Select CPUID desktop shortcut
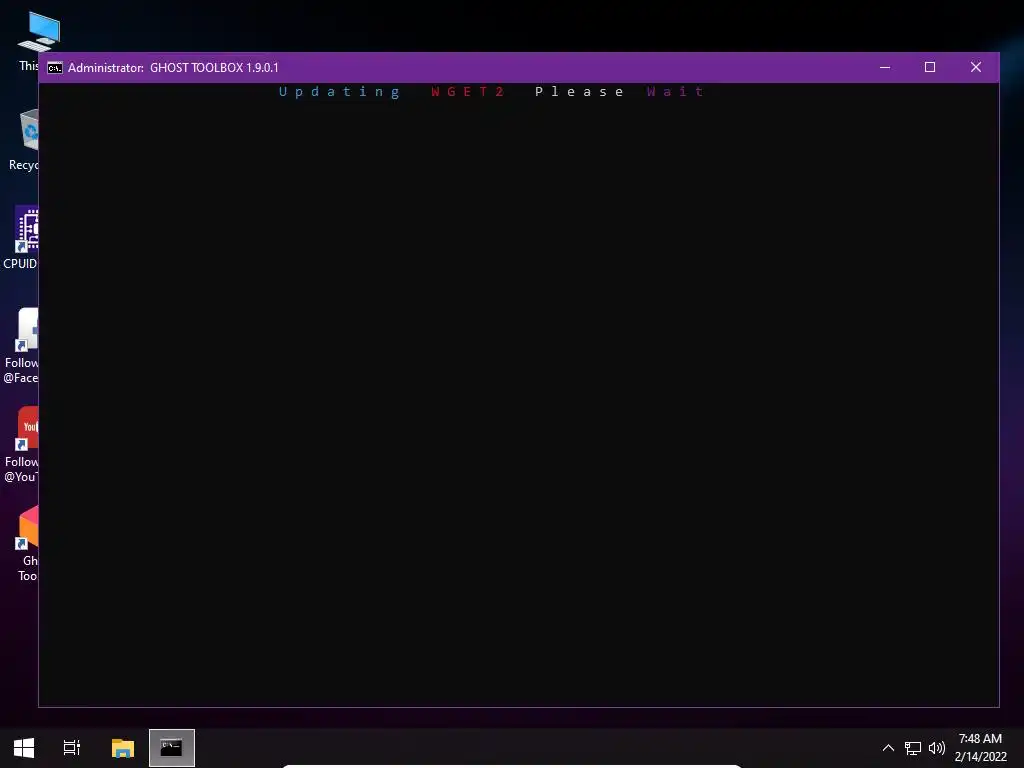 tap(20, 238)
